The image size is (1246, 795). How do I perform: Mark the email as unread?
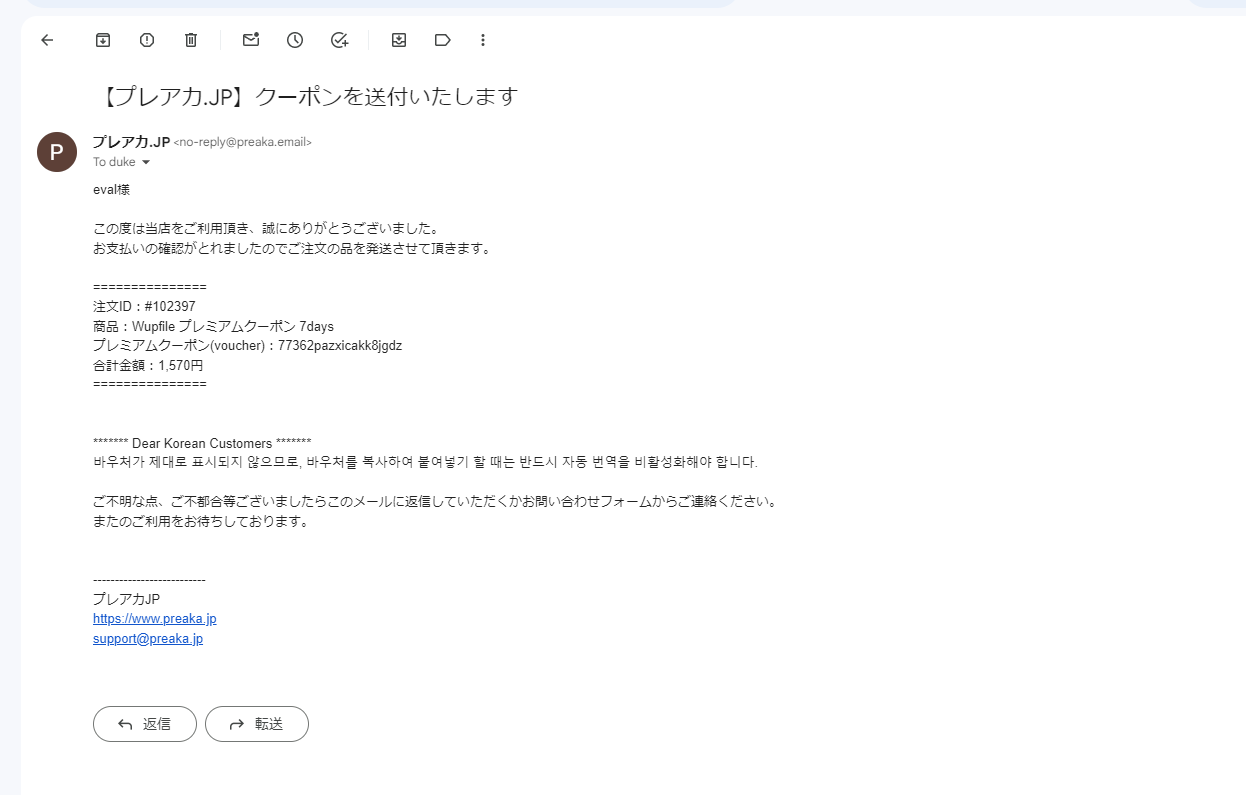tap(251, 40)
